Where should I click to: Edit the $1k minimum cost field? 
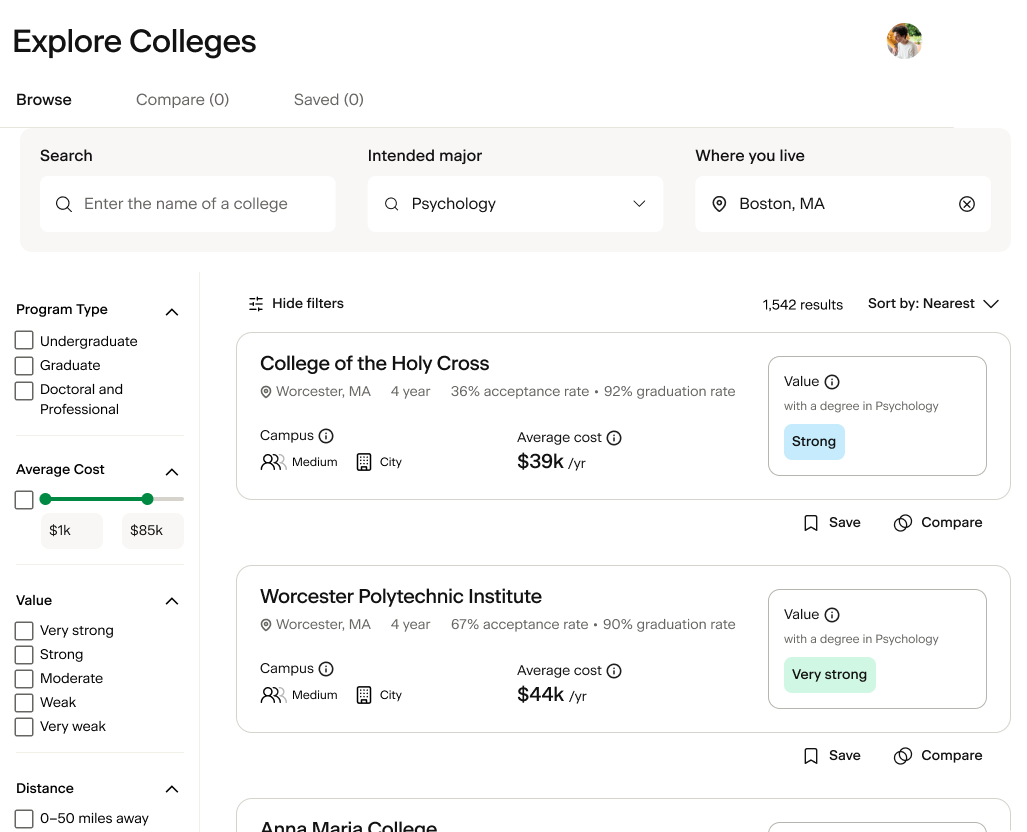(72, 531)
